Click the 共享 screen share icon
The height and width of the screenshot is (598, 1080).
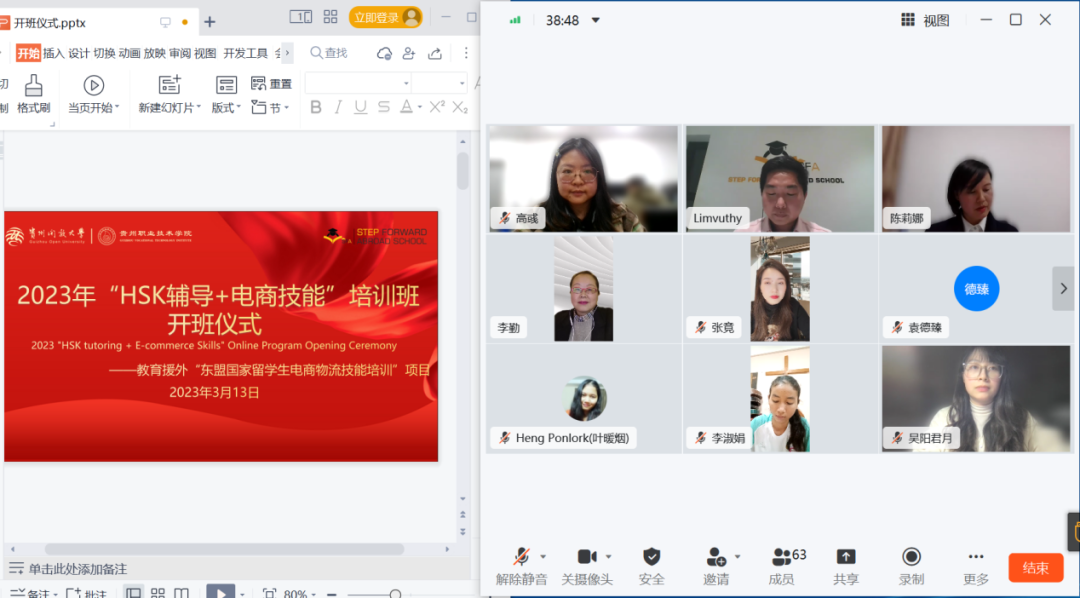(x=846, y=557)
